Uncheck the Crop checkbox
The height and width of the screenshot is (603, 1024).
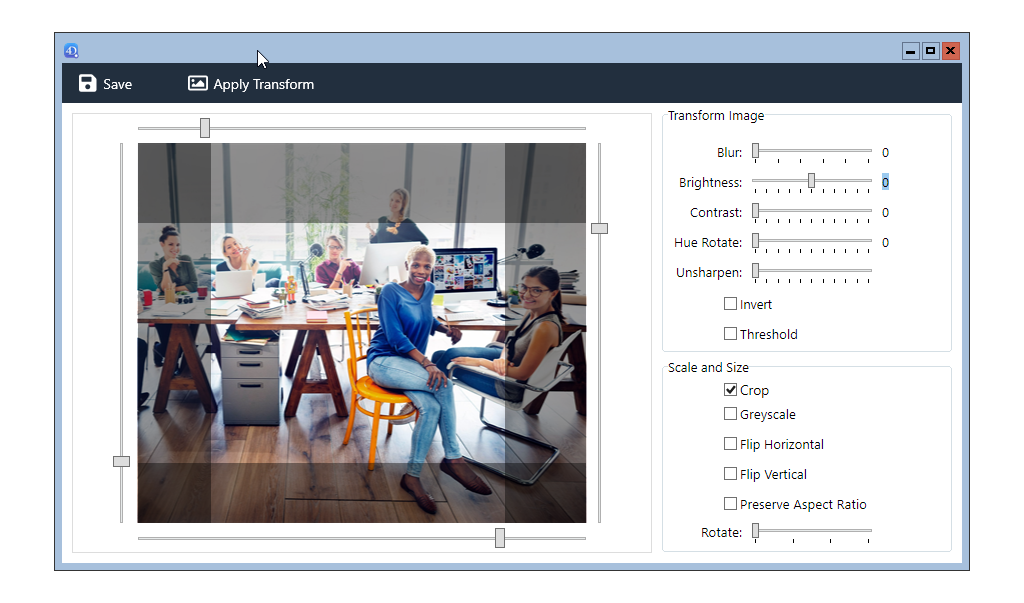tap(730, 390)
